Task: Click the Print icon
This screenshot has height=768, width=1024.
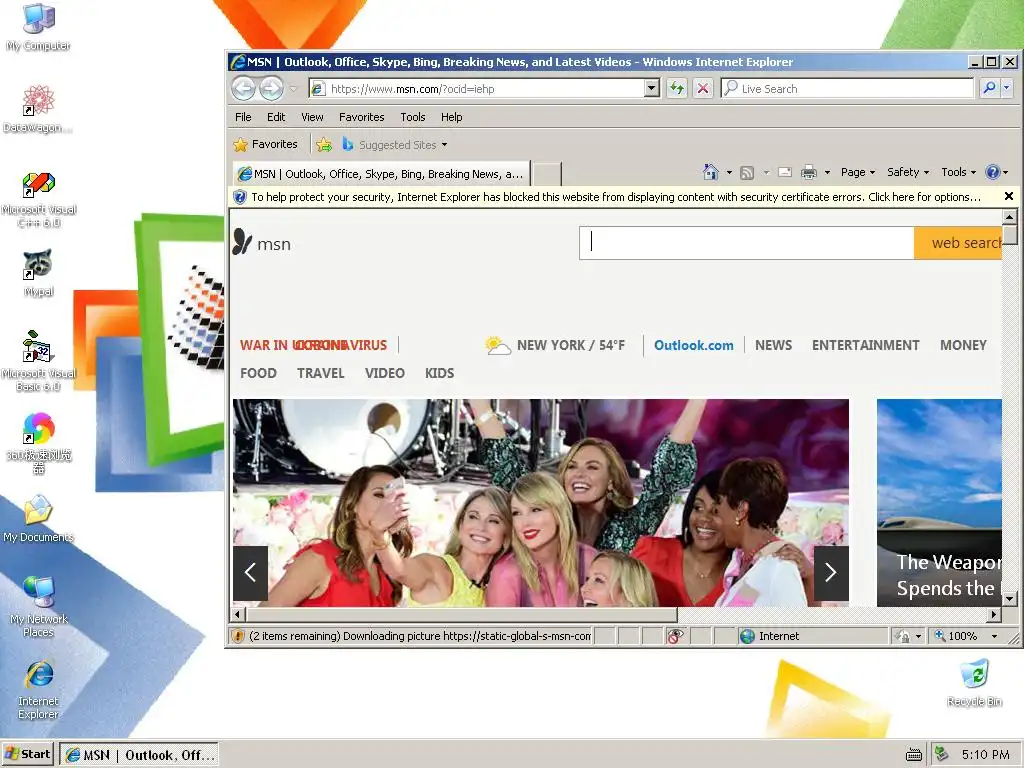Action: pyautogui.click(x=808, y=172)
